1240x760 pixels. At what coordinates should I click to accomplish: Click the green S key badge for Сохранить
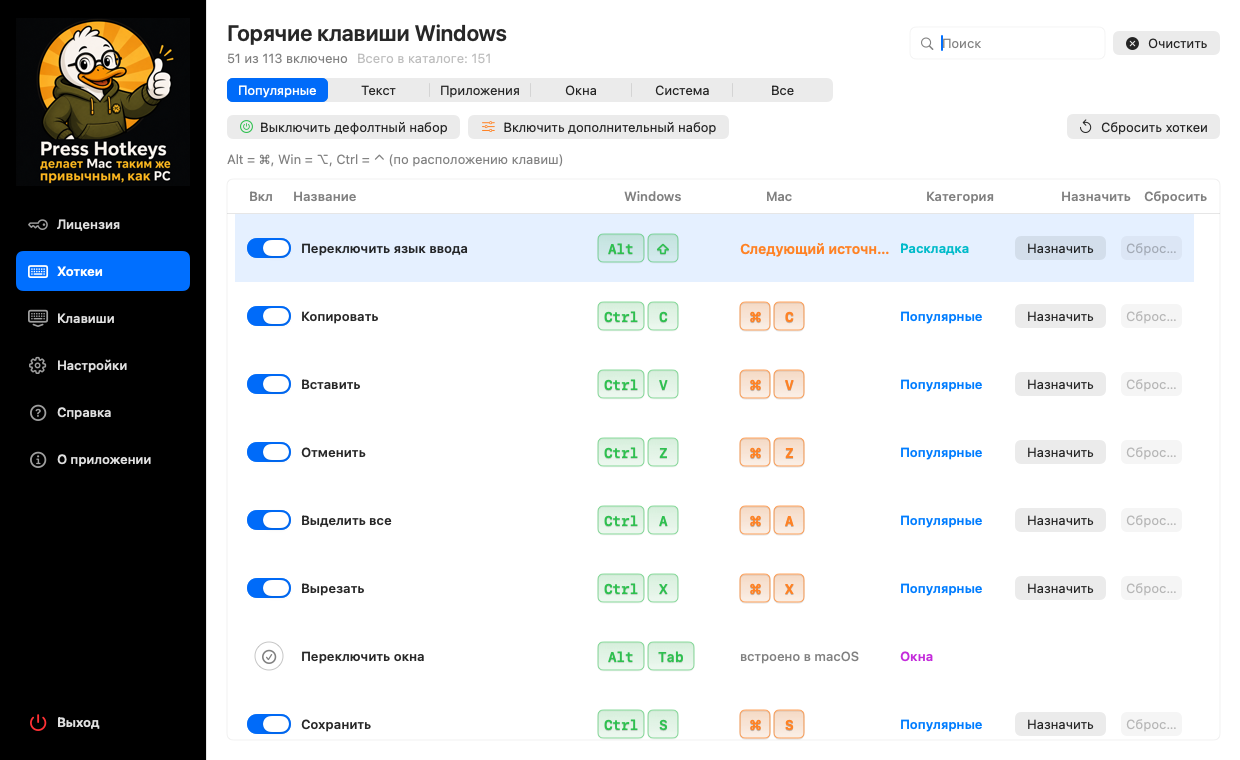click(x=663, y=724)
